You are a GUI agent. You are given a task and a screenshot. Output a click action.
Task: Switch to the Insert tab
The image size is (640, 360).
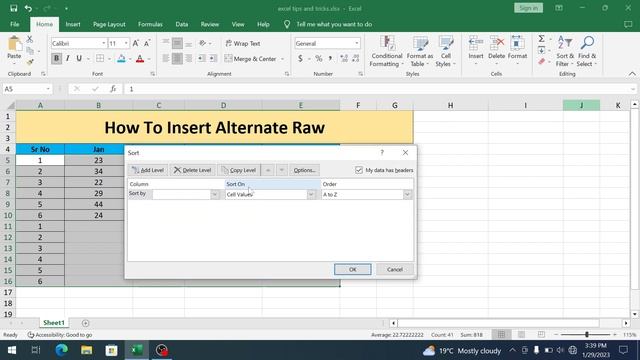(x=73, y=24)
